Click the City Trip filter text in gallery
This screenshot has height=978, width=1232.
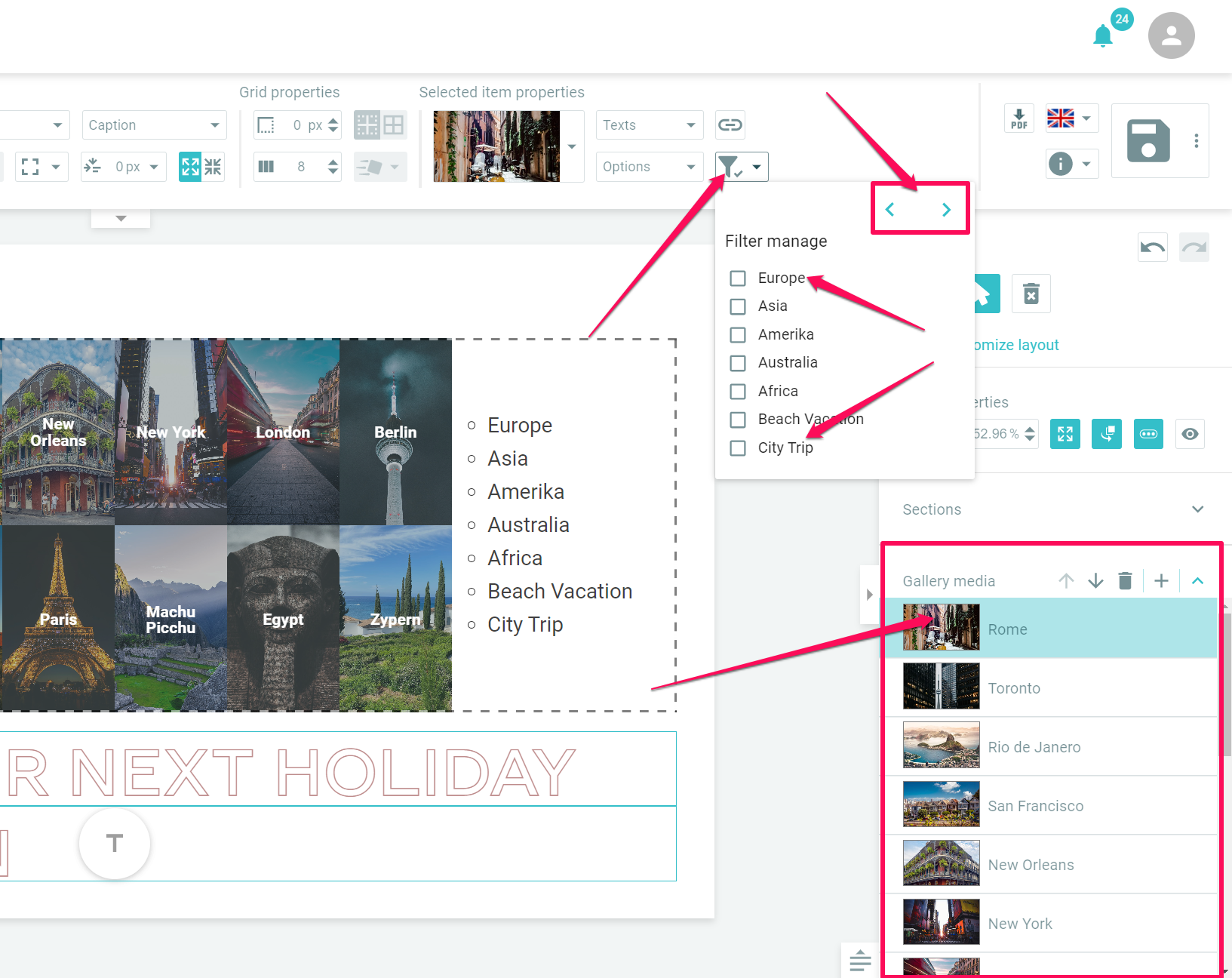click(x=525, y=625)
